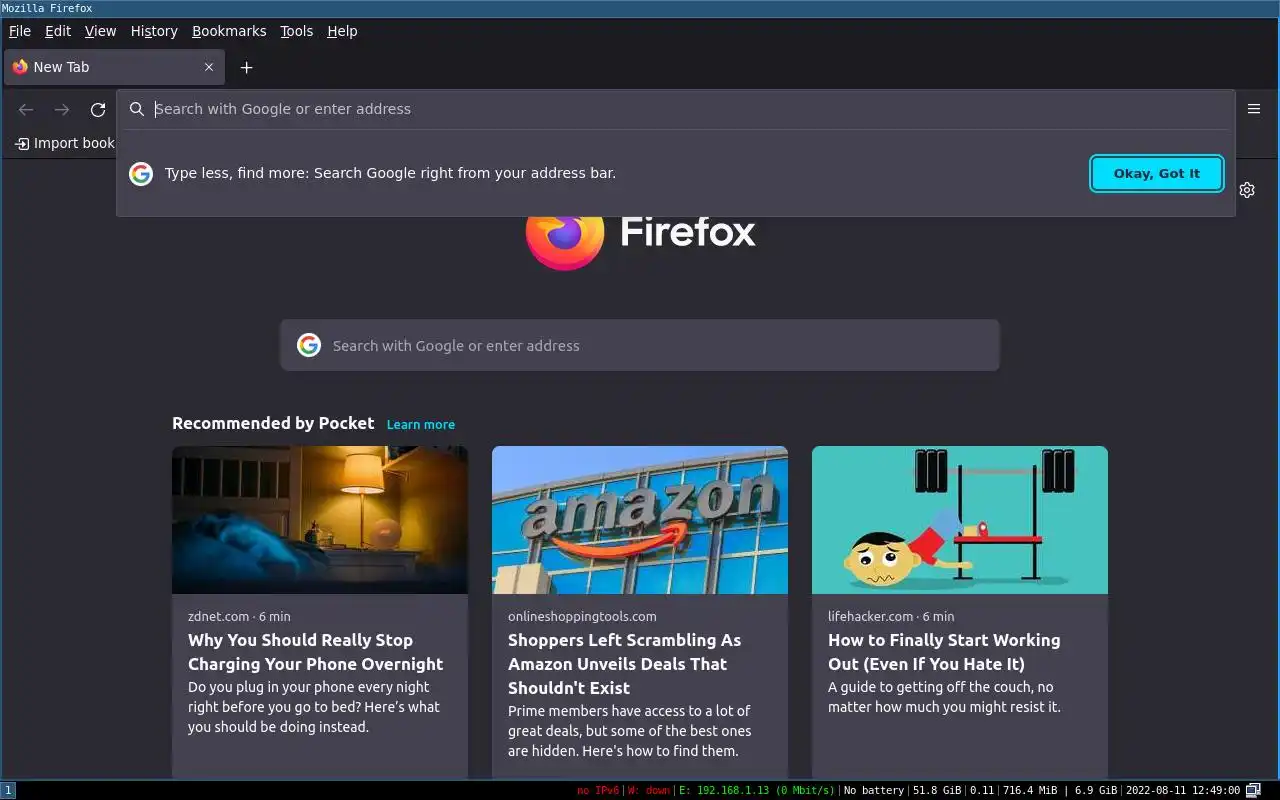The width and height of the screenshot is (1280, 800).
Task: Open a new tab with plus button
Action: (x=246, y=67)
